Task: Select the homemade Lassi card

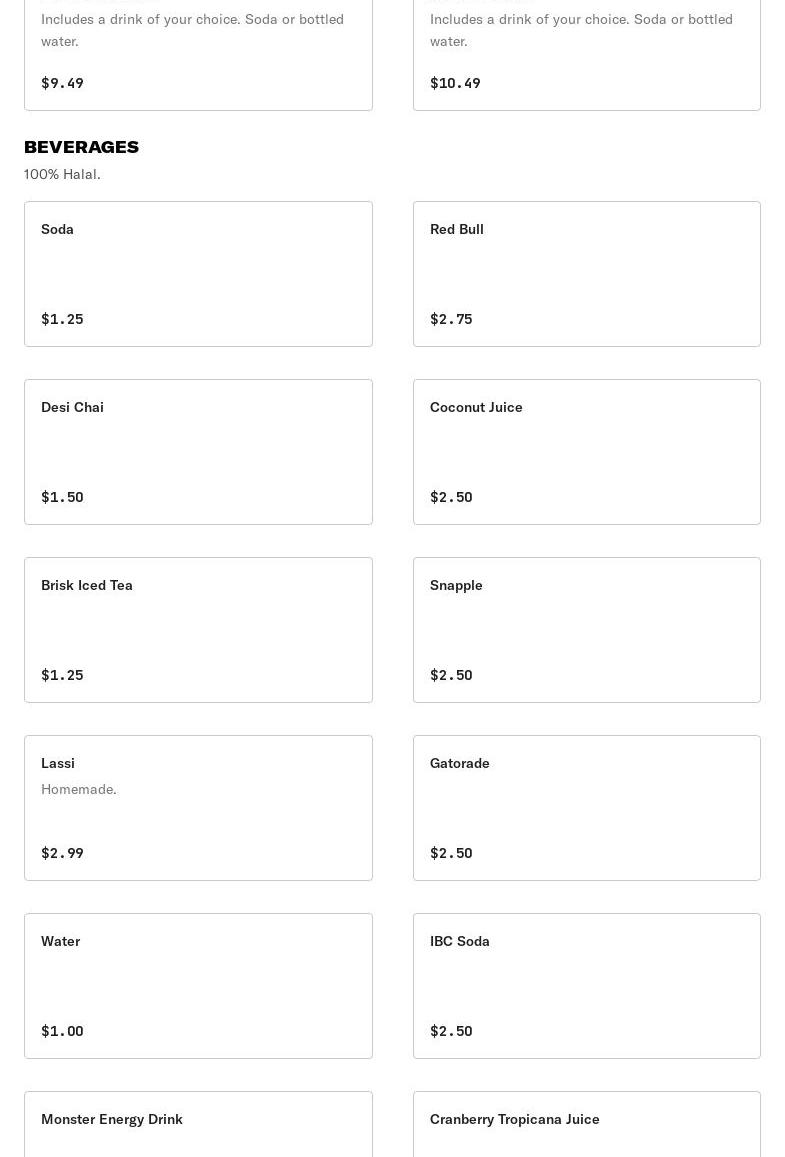Action: click(198, 807)
